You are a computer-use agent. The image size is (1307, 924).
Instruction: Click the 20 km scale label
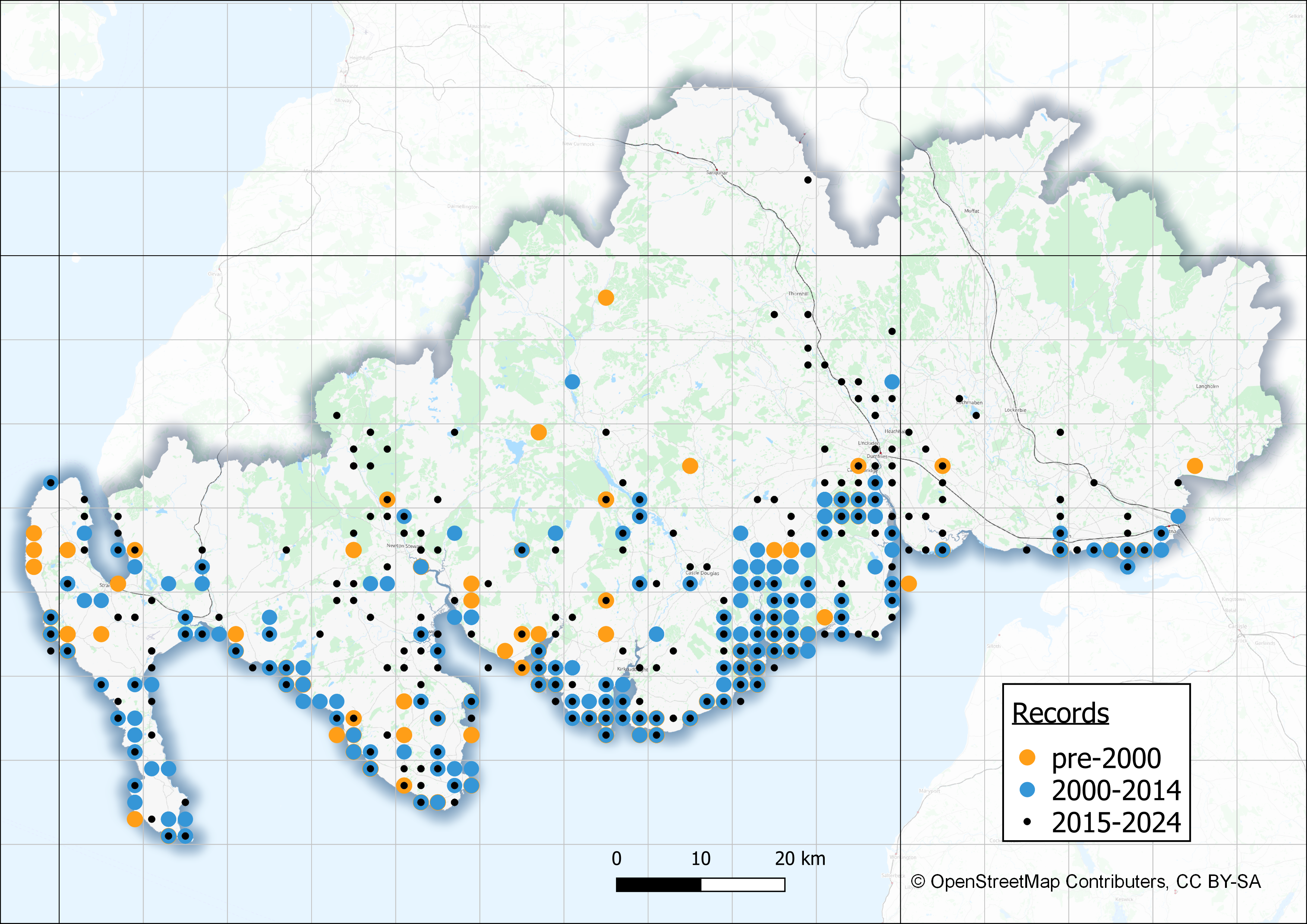(800, 858)
